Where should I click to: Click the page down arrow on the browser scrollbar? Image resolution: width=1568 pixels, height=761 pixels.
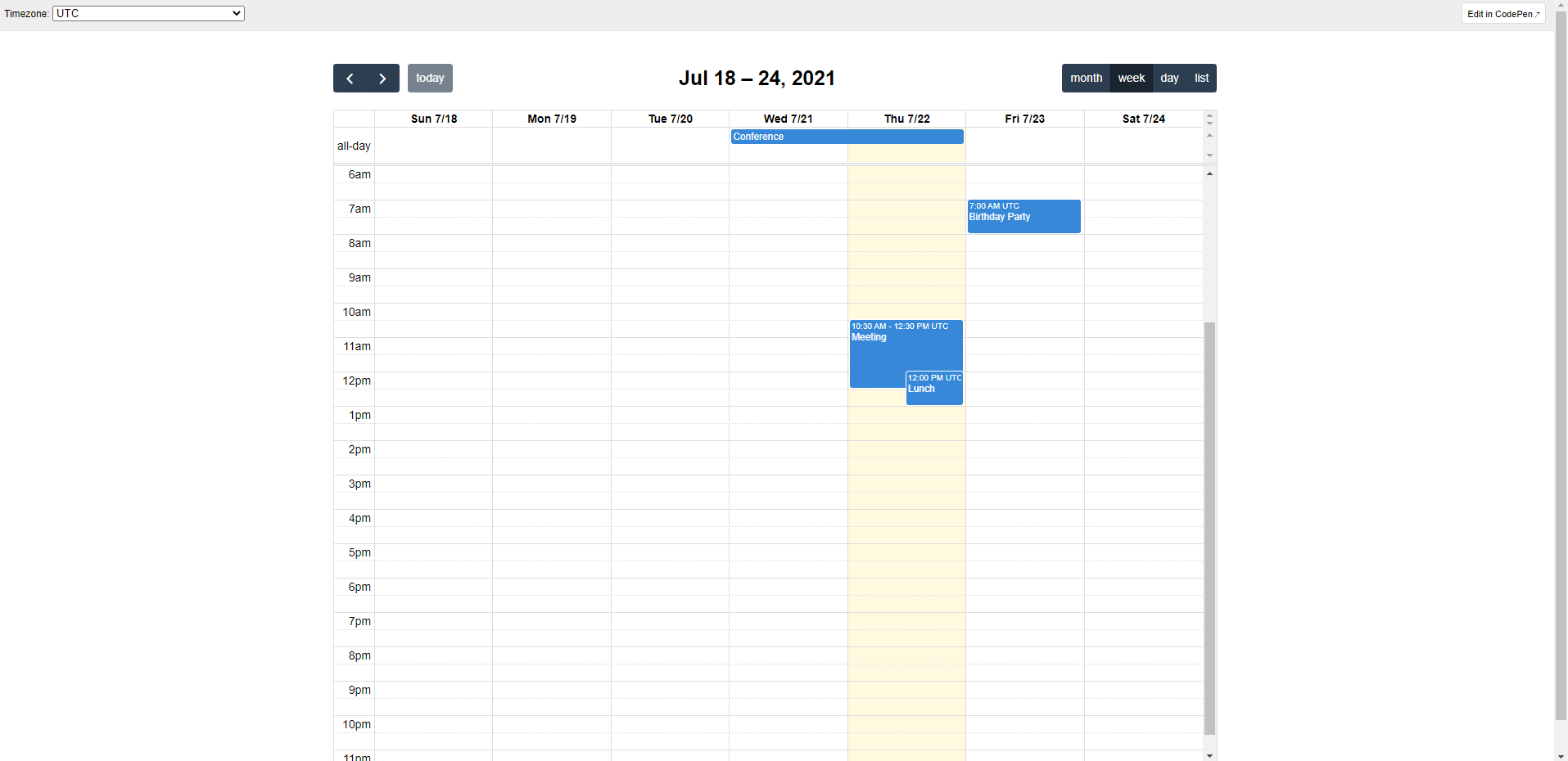coord(1561,754)
